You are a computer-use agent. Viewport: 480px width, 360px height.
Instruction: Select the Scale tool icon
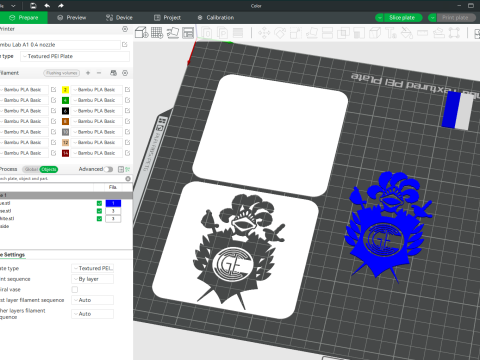point(296,33)
